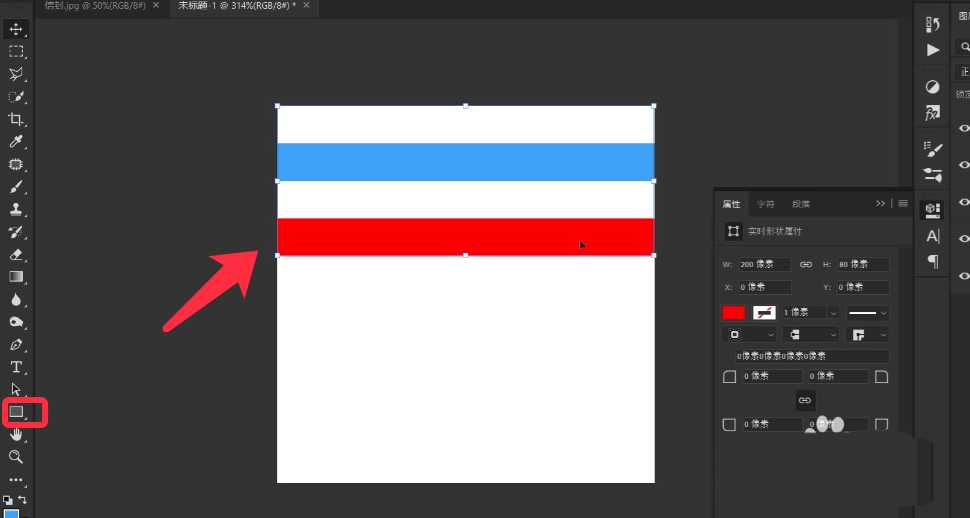Select the History Brush tool
This screenshot has width=970, height=518.
(16, 232)
